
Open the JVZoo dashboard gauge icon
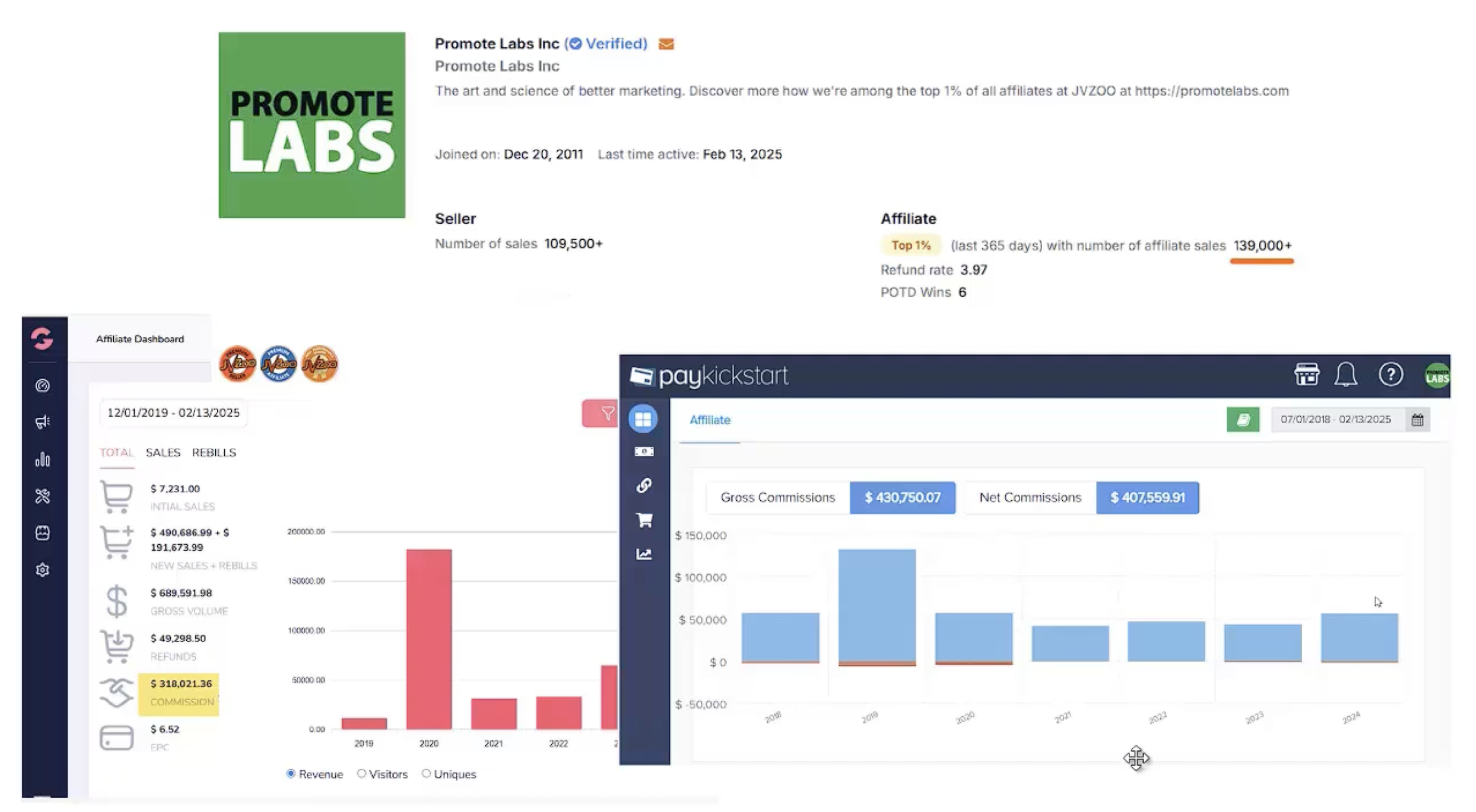[x=43, y=385]
